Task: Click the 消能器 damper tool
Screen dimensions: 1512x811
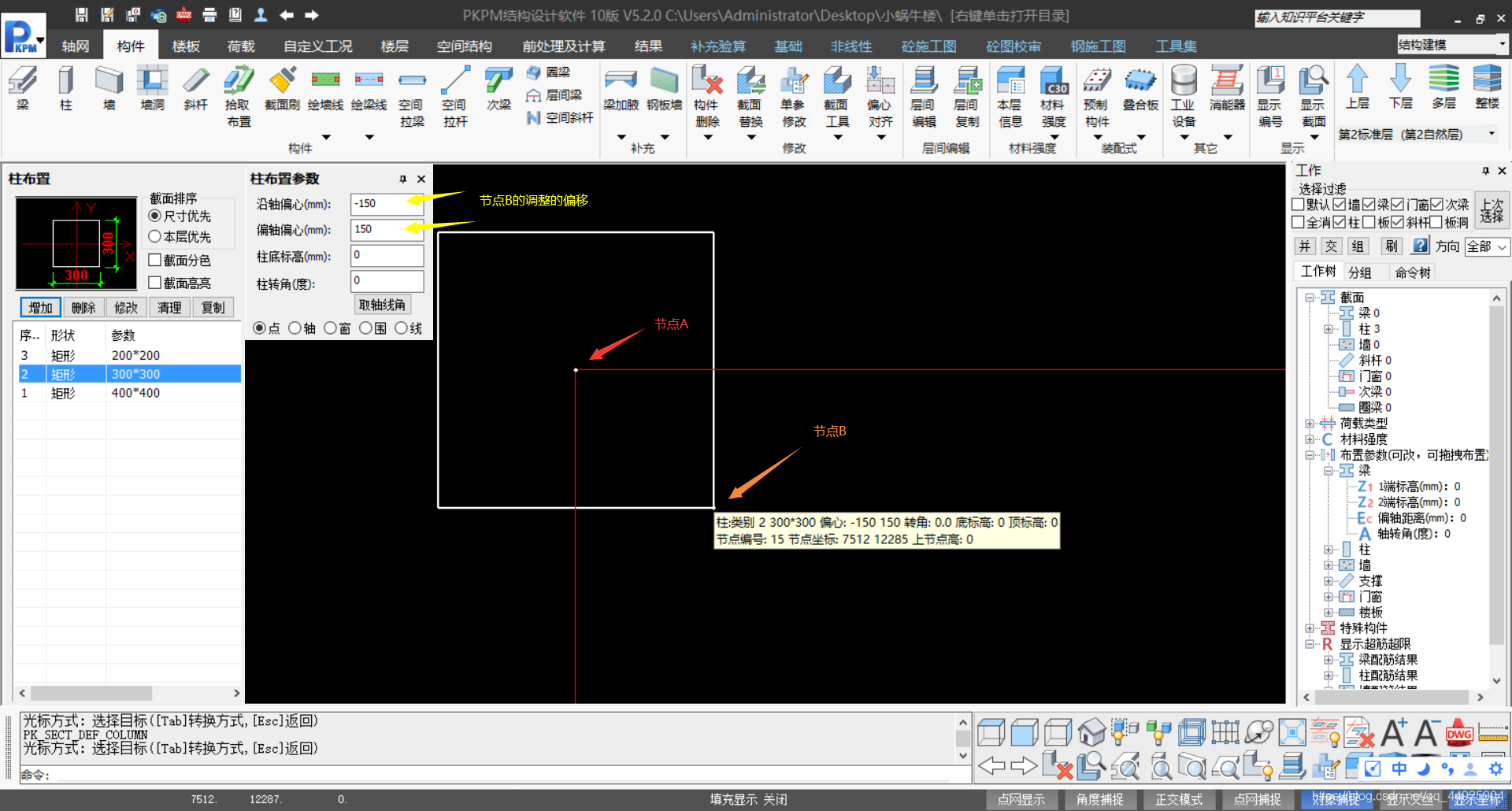Action: (x=1227, y=88)
